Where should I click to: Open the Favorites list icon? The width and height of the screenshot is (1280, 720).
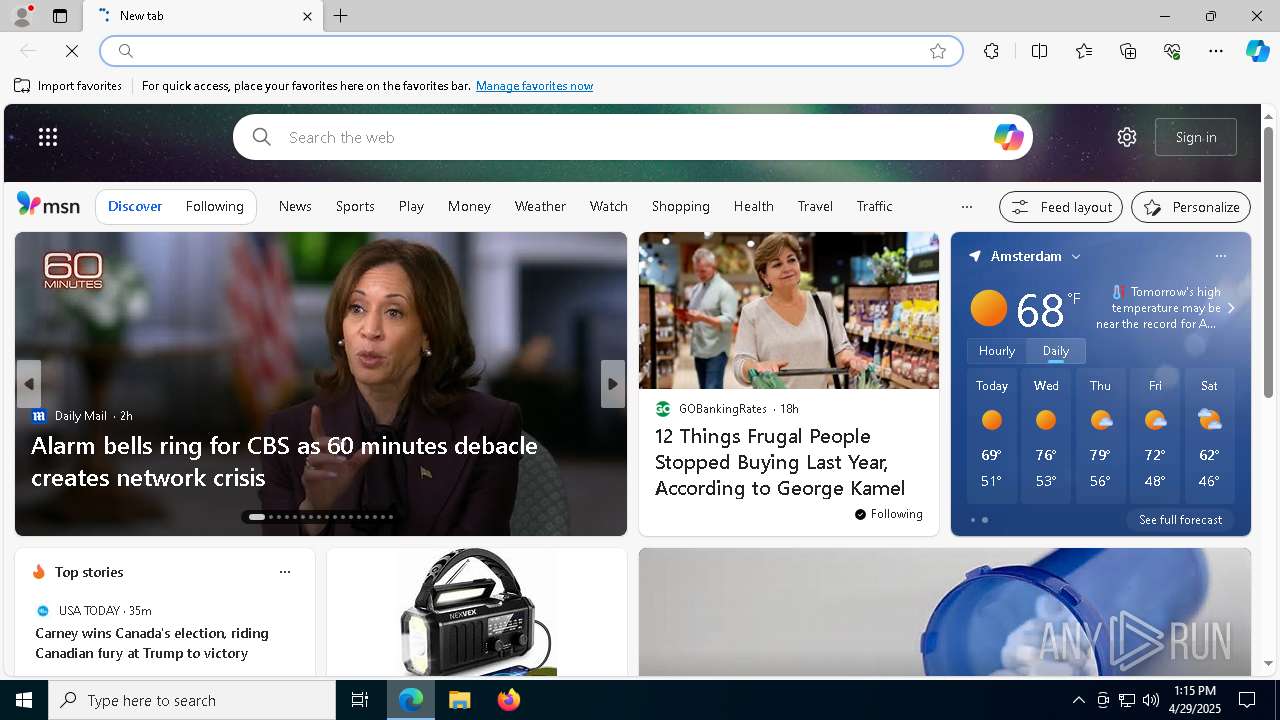[1084, 51]
